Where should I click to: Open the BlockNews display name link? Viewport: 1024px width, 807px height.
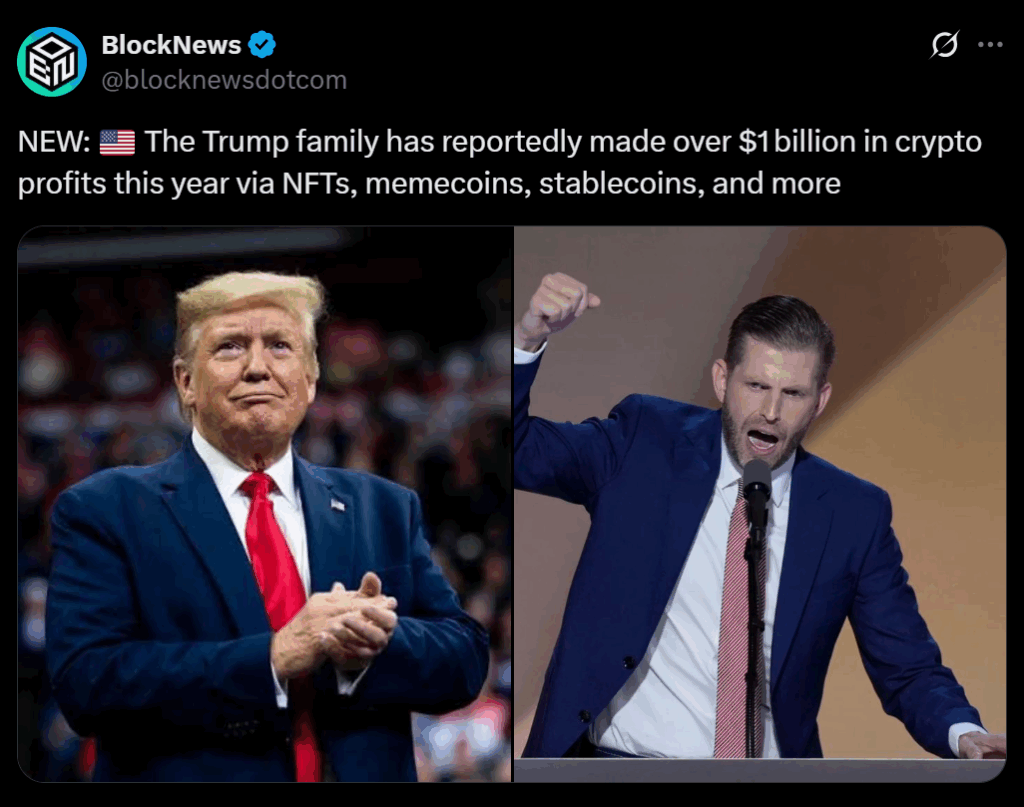[171, 45]
